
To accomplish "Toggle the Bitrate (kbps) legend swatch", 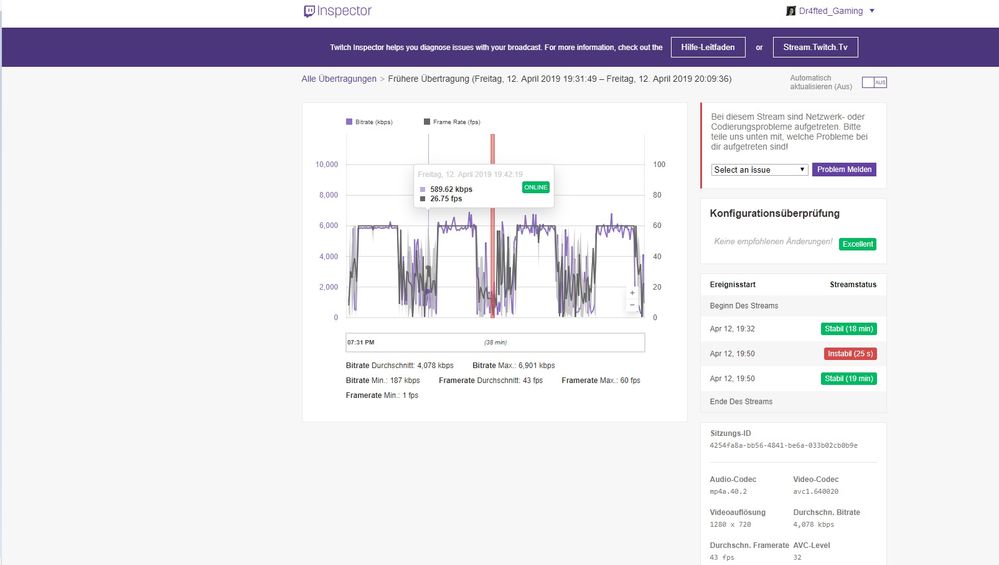I will pos(349,122).
